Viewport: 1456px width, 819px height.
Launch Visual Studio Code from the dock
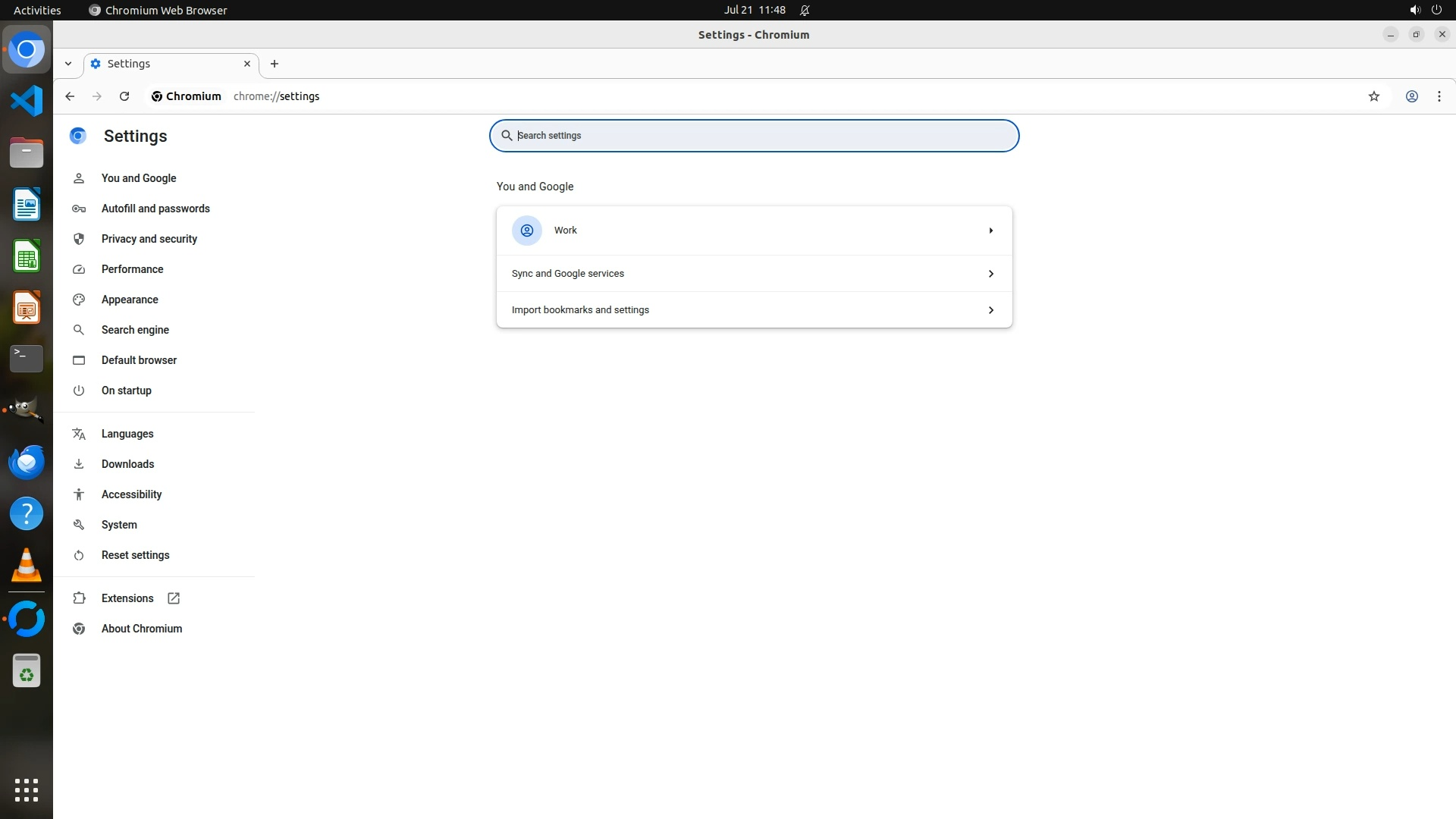[x=27, y=101]
